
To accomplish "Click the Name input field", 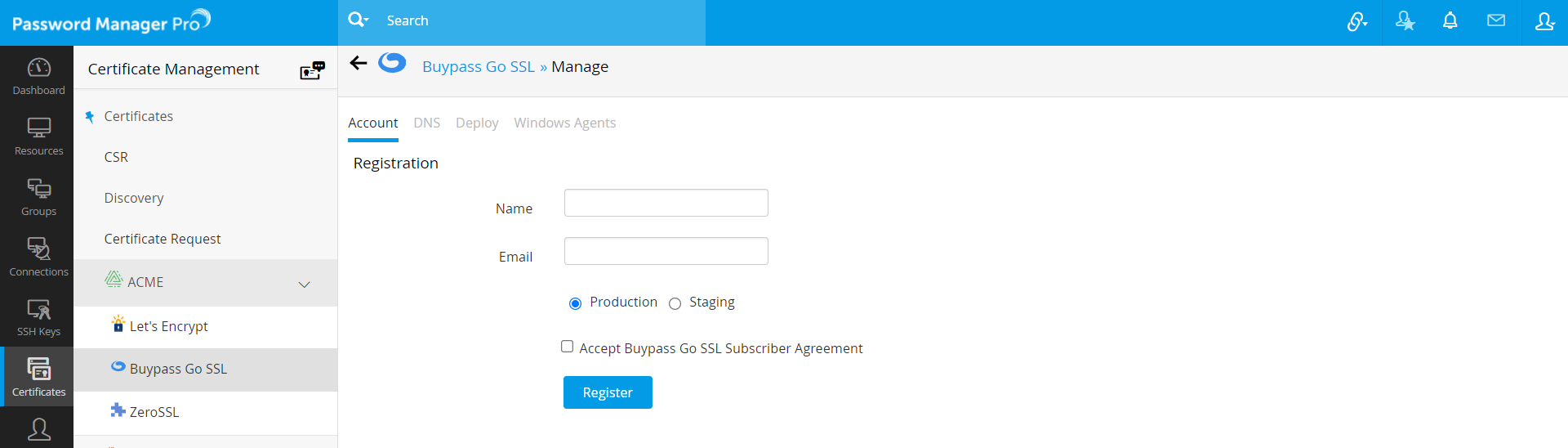I will coord(666,203).
